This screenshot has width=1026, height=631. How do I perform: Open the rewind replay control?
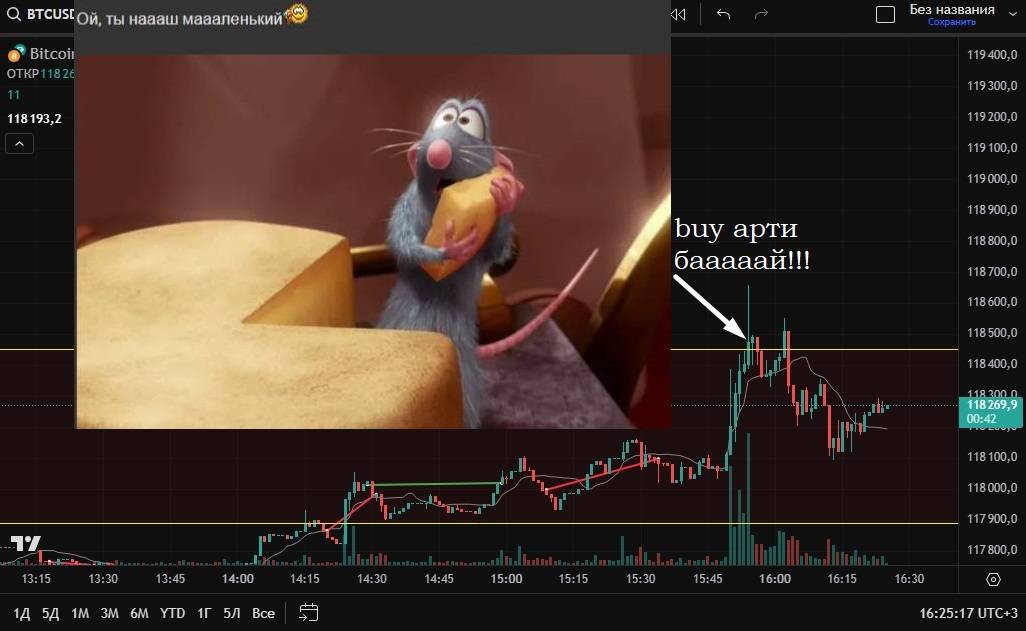679,14
